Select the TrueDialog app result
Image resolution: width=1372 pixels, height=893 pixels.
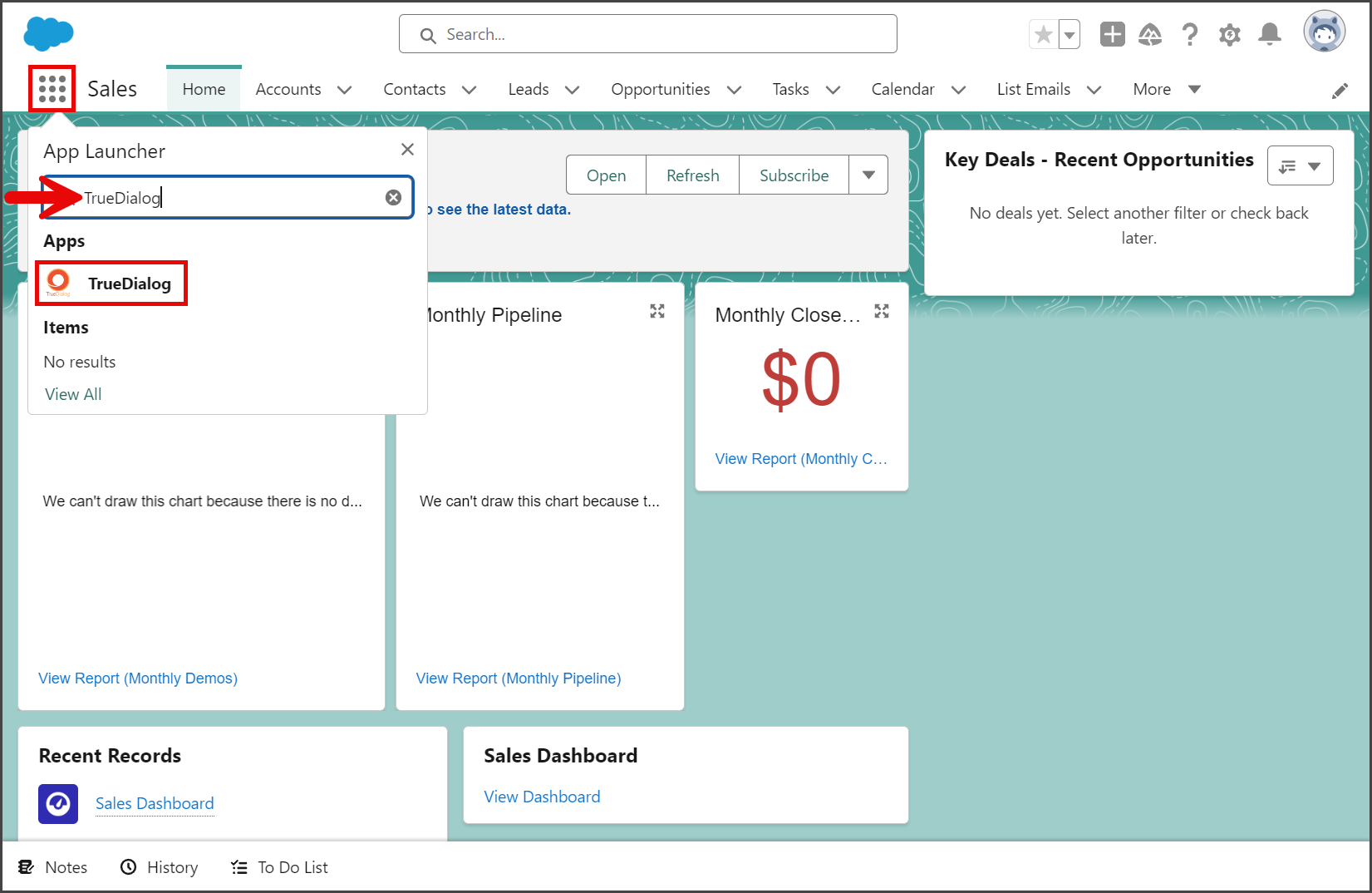(x=111, y=284)
